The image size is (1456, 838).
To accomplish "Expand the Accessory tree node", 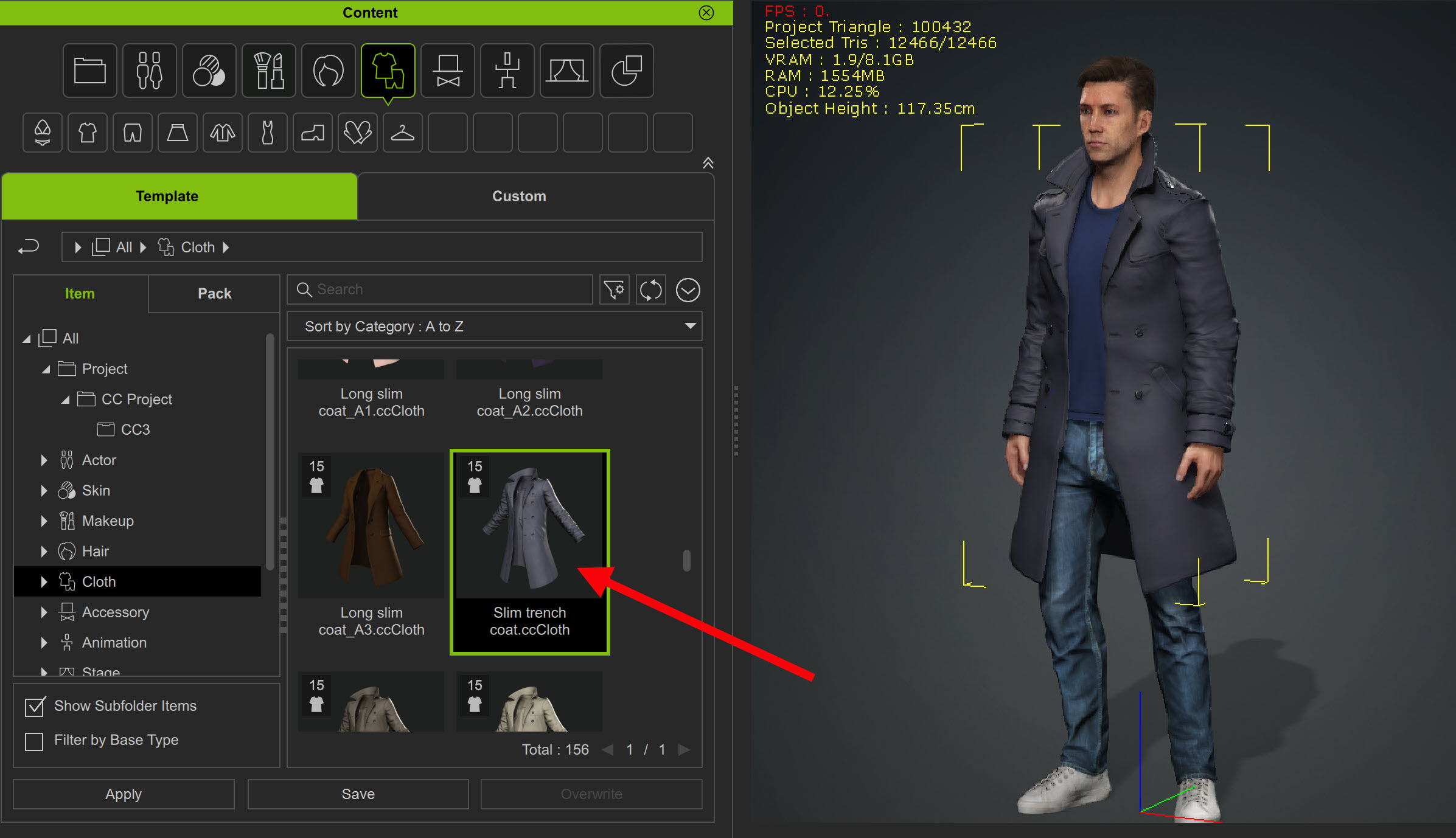I will [x=44, y=612].
